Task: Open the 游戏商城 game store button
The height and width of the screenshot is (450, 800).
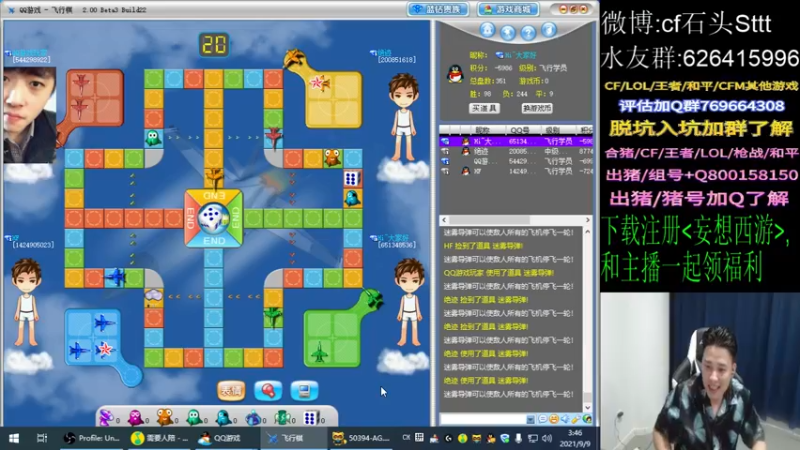Action: [x=508, y=9]
